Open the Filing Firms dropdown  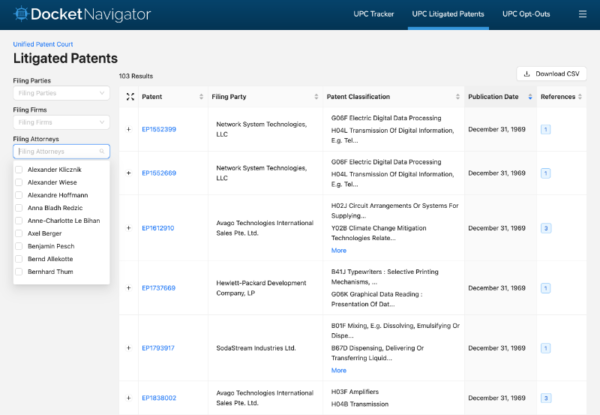(x=61, y=122)
